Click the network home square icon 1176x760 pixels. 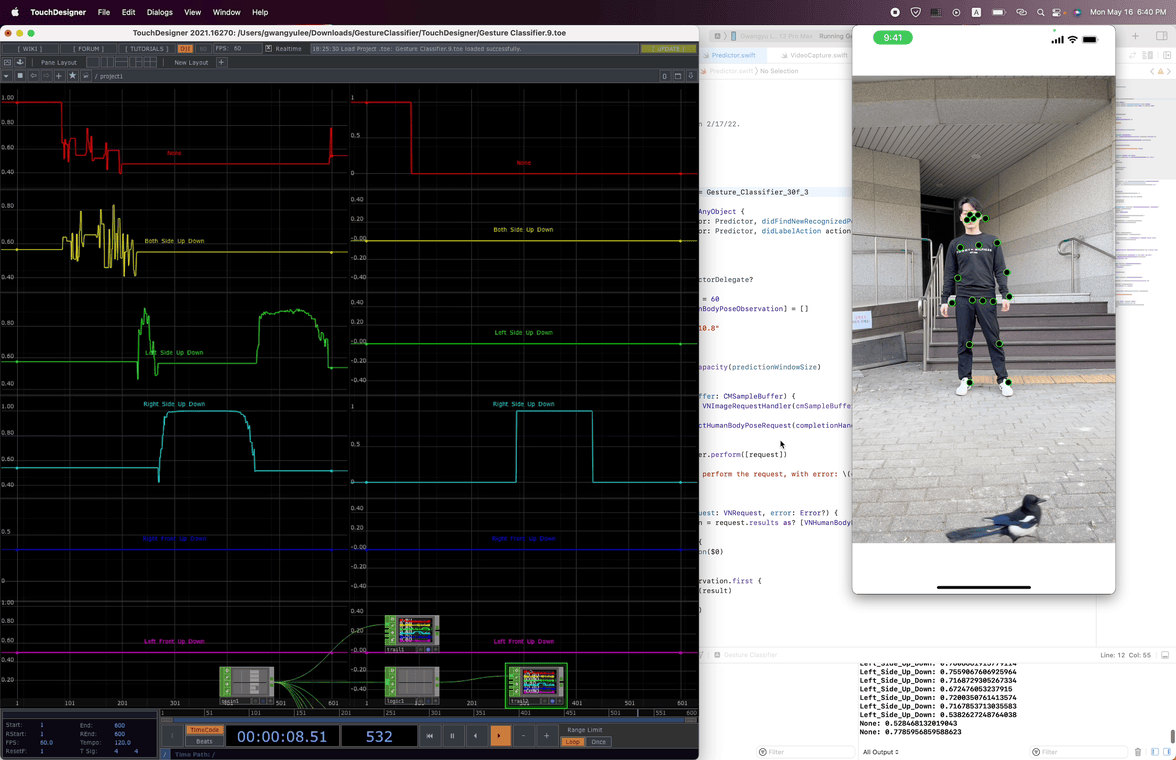pyautogui.click(x=20, y=76)
